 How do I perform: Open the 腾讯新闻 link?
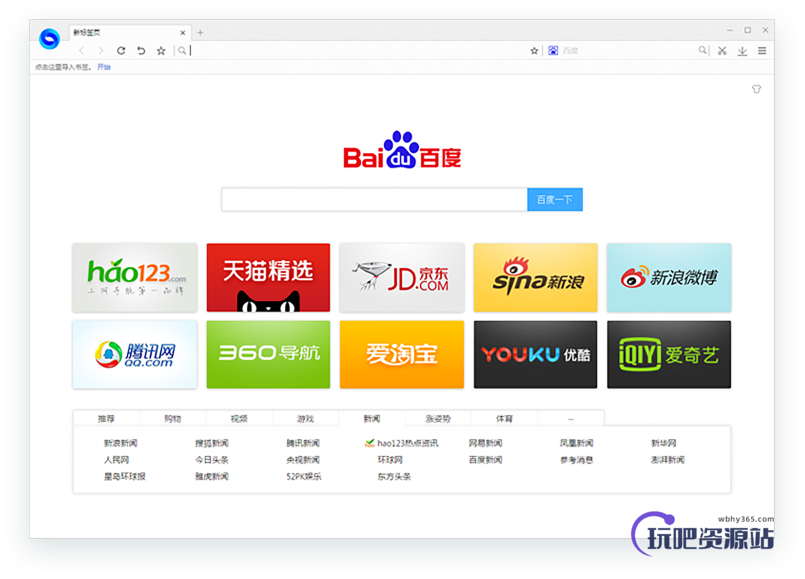pos(303,443)
